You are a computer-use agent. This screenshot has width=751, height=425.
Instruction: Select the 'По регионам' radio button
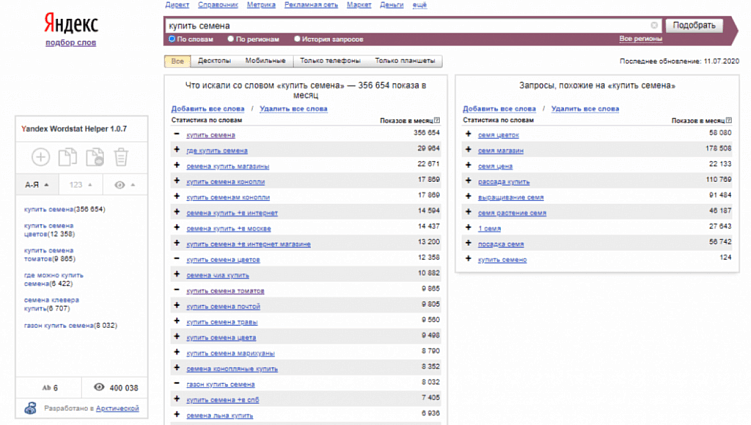230,39
